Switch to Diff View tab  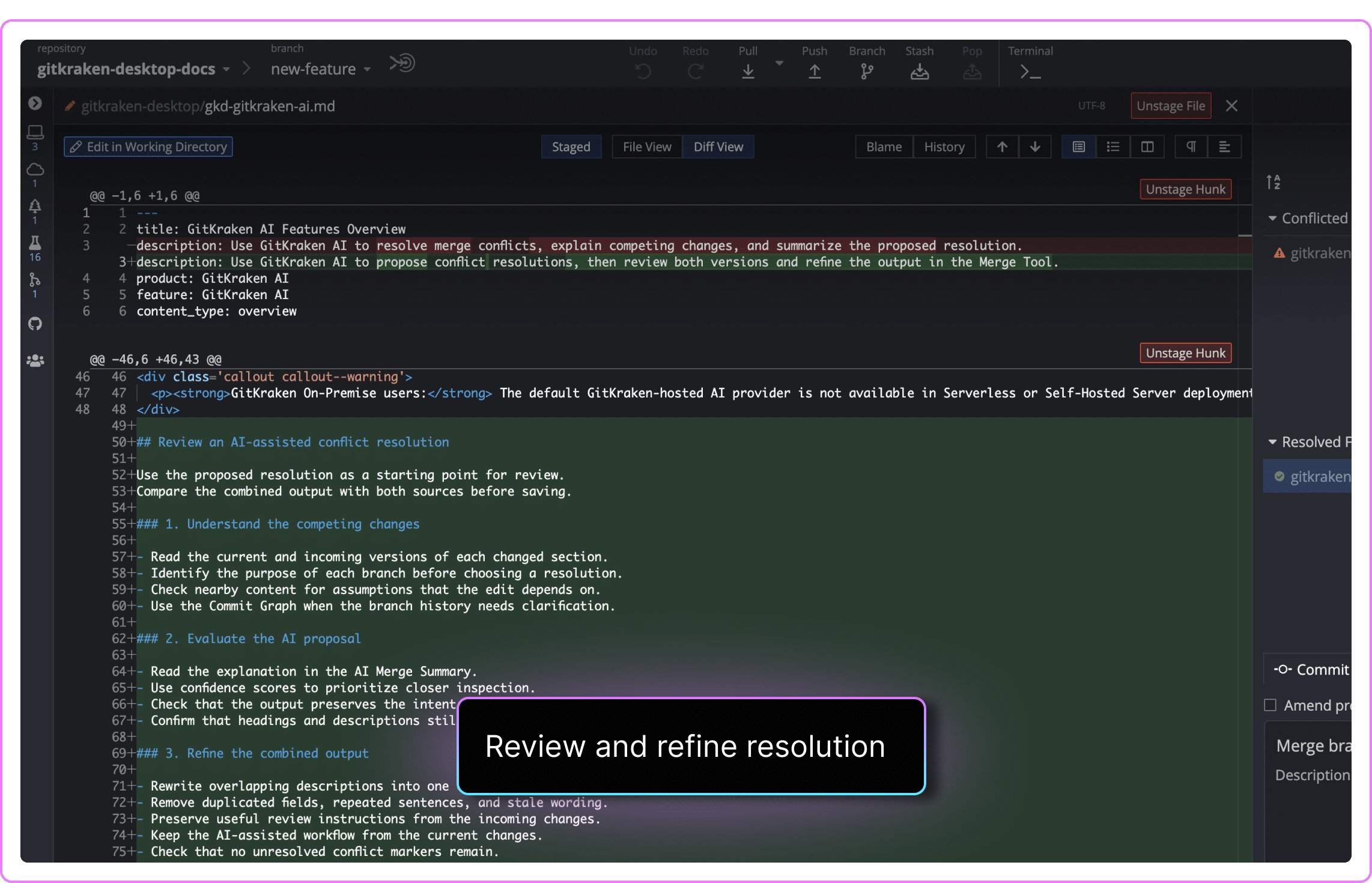[718, 147]
